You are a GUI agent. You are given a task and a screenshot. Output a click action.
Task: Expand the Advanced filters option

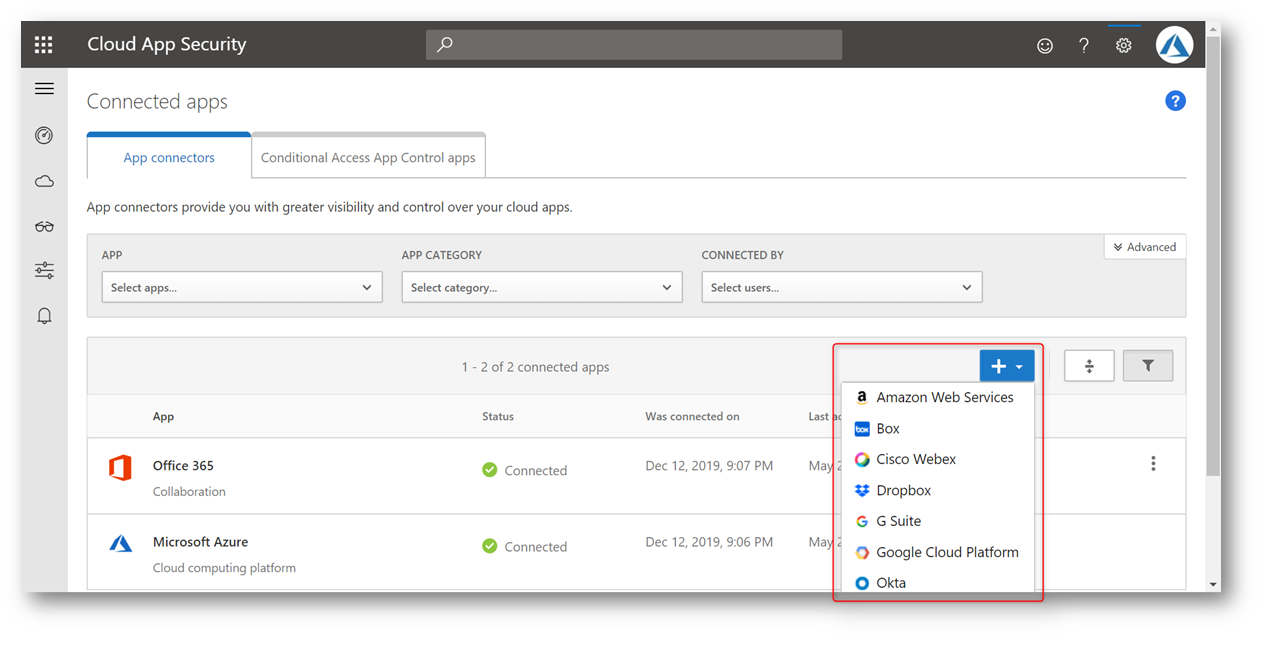click(x=1145, y=247)
